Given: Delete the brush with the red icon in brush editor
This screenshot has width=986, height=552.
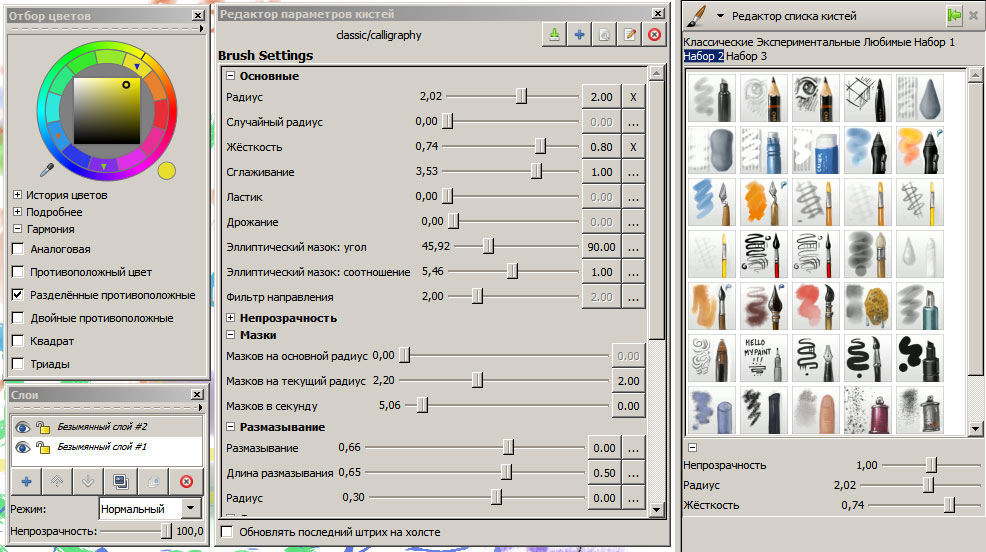Looking at the screenshot, I should (x=654, y=35).
